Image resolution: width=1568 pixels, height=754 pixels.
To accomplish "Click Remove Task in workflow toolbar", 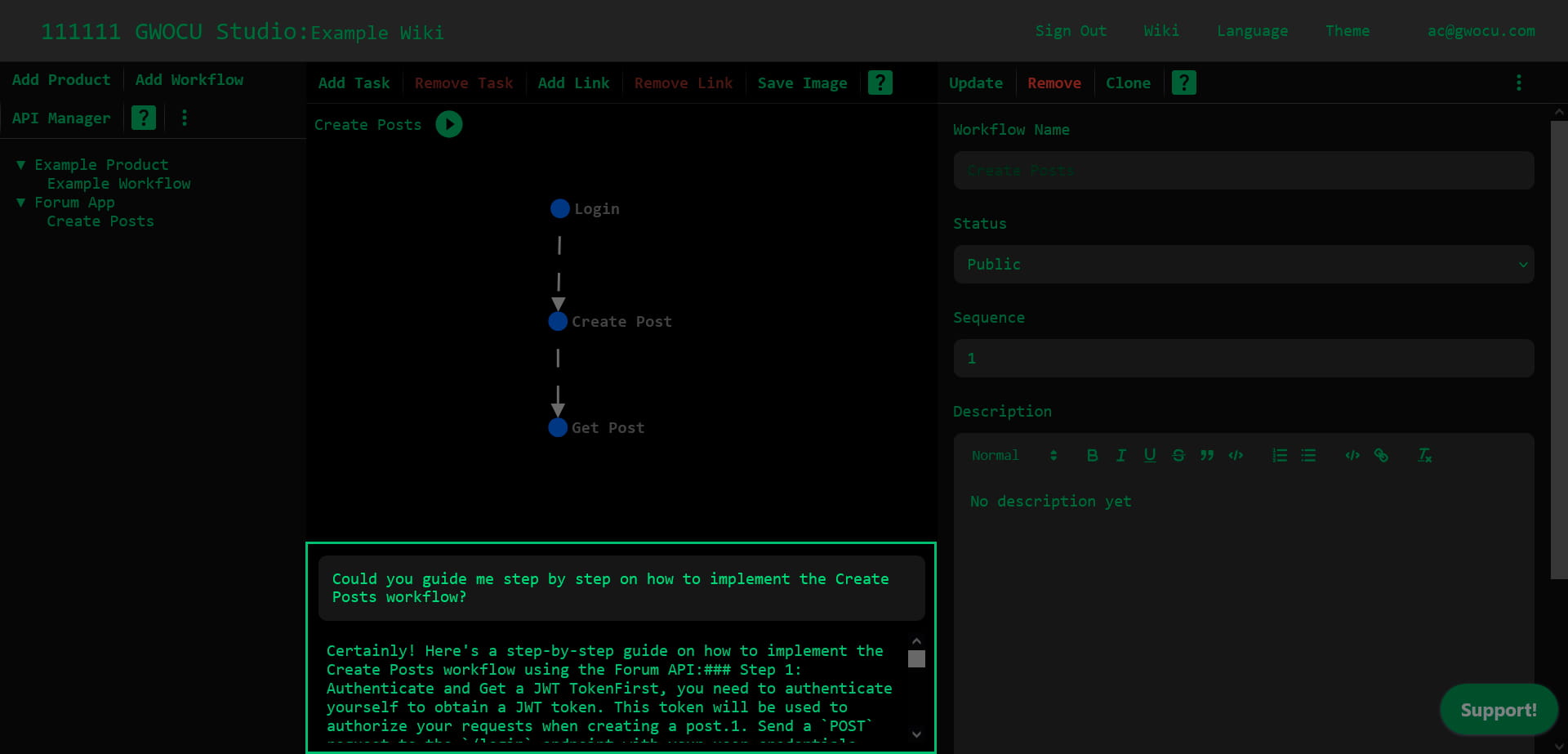I will pyautogui.click(x=464, y=83).
